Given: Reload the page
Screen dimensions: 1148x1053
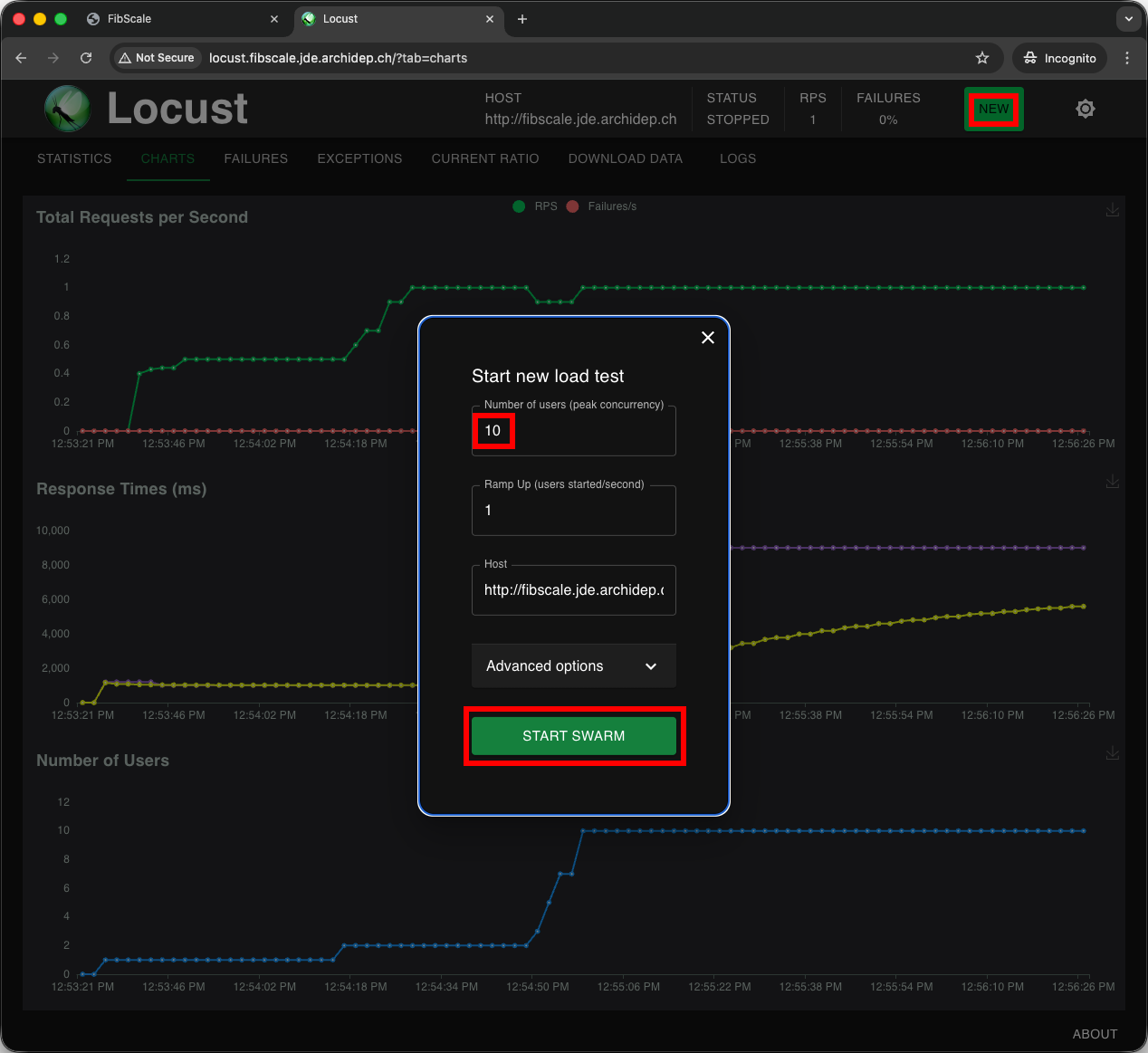Looking at the screenshot, I should point(86,58).
